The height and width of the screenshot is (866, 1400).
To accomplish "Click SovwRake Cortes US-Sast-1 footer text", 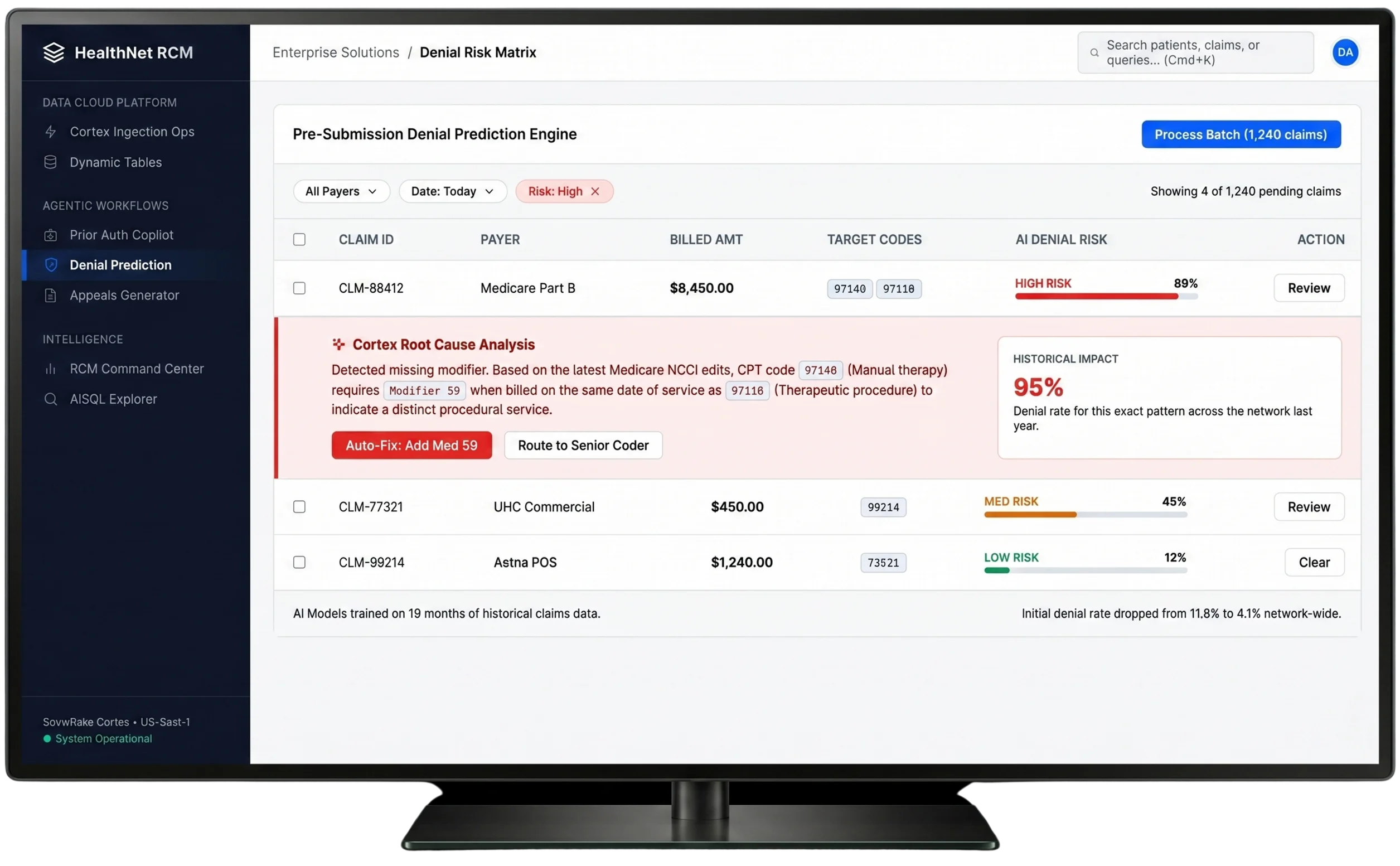I will pyautogui.click(x=116, y=722).
